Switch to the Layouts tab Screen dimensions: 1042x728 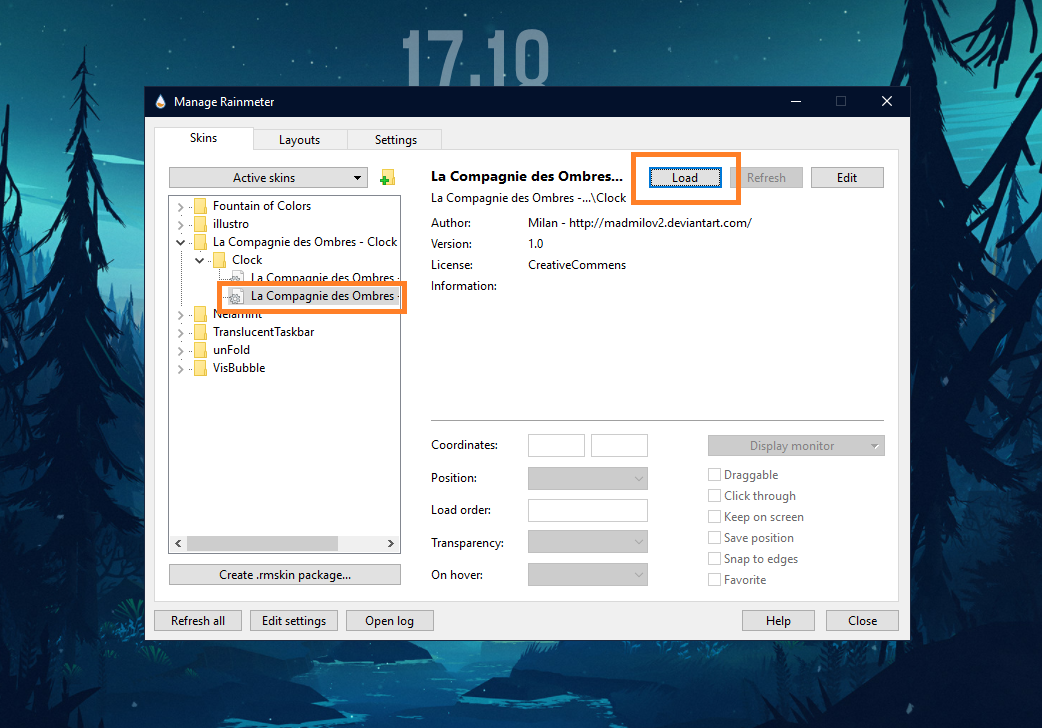coord(300,140)
